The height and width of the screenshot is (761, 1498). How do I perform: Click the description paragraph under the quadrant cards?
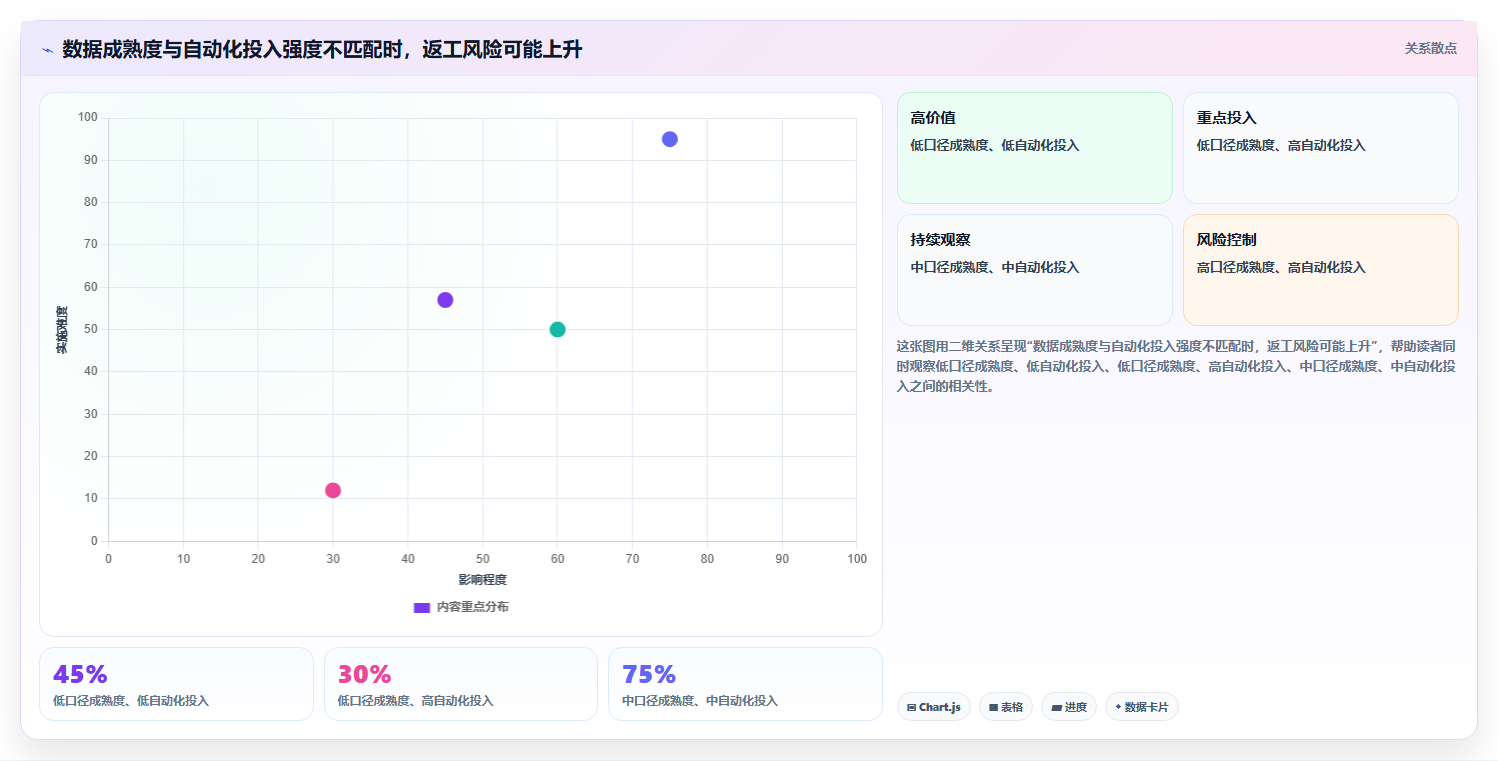point(1176,366)
